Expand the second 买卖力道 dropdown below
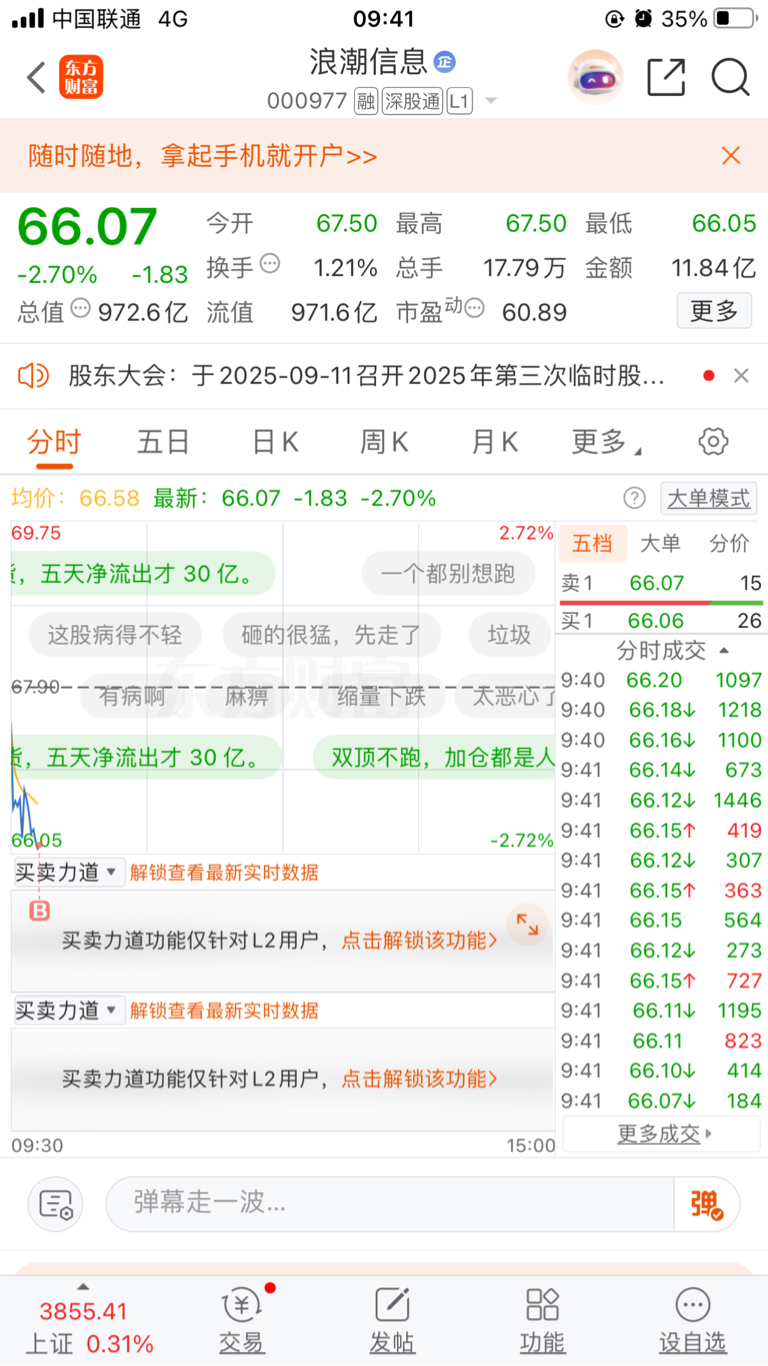The image size is (768, 1366). tap(68, 1010)
